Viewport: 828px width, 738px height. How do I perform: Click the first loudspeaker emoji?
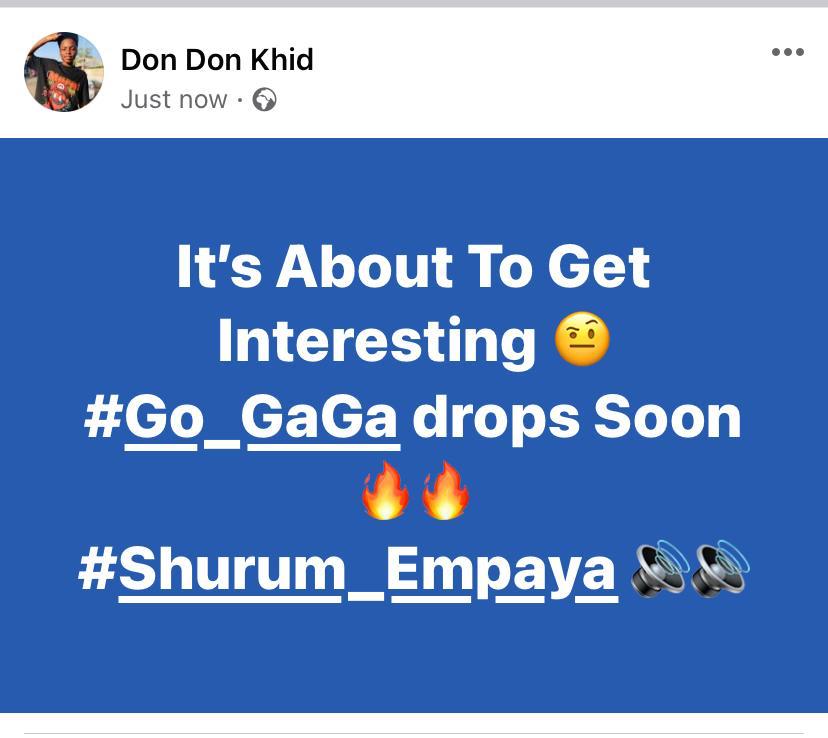[x=660, y=569]
